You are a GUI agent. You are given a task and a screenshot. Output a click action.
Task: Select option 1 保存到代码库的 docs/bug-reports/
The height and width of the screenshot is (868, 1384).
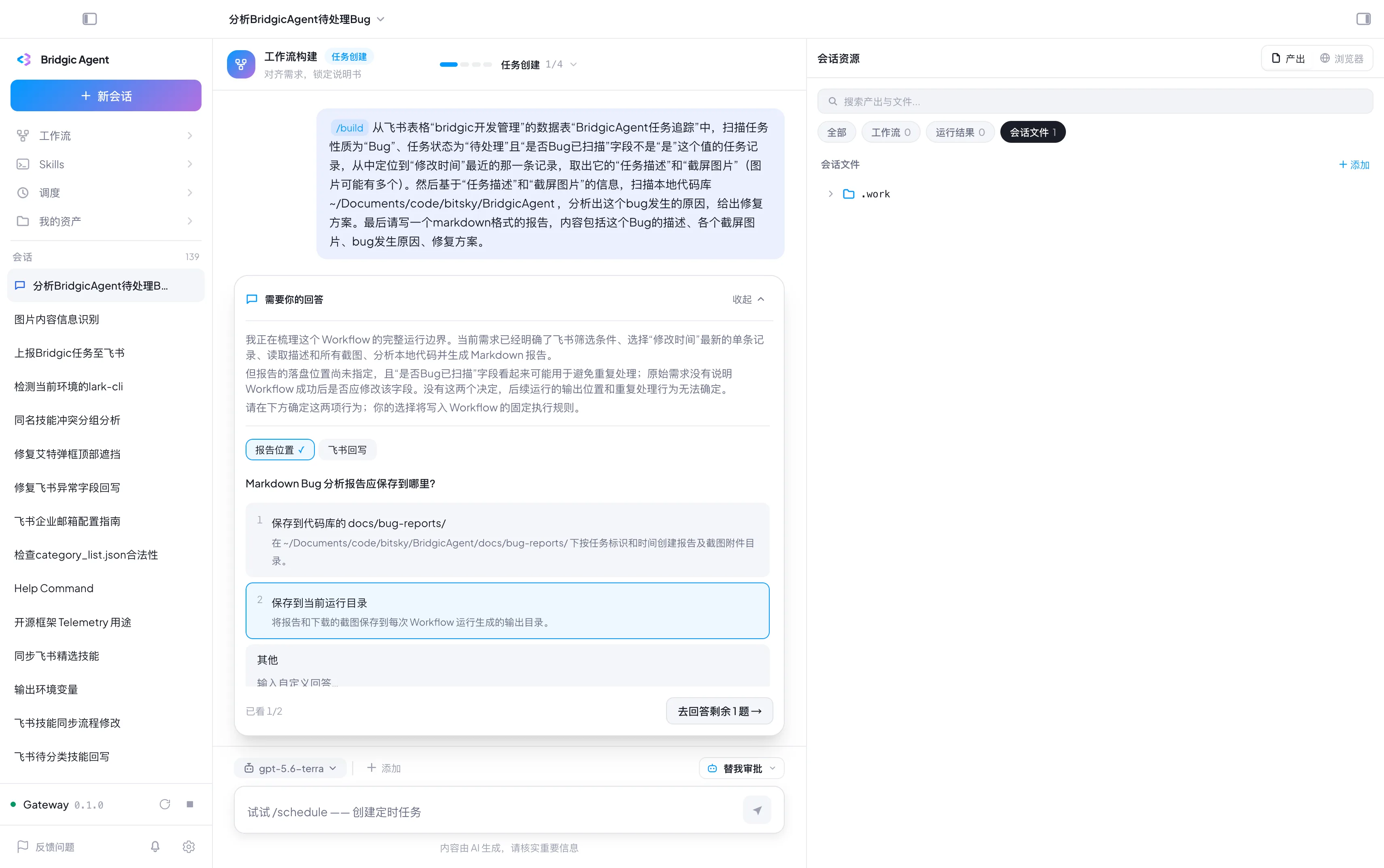(x=507, y=540)
